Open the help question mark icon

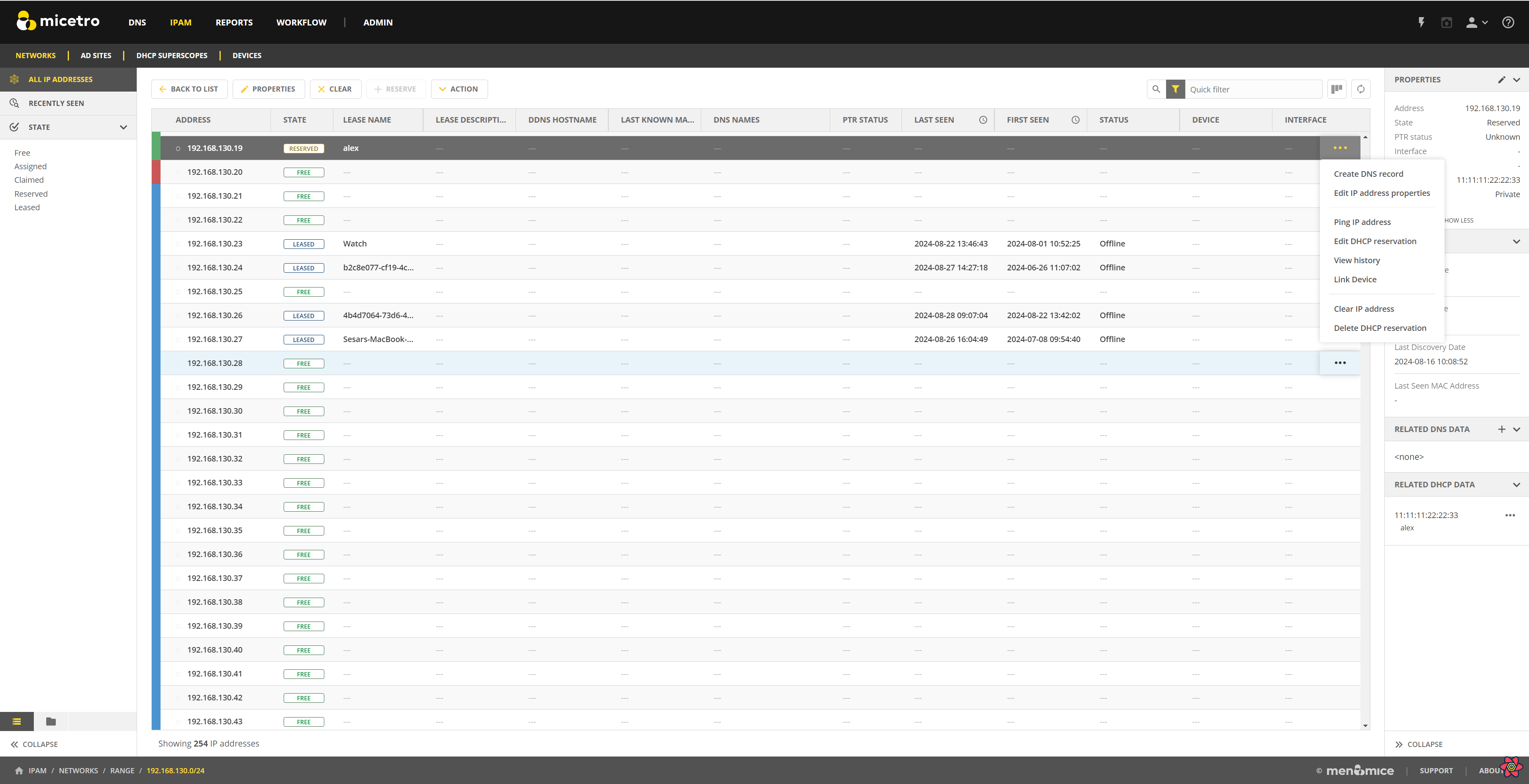click(x=1507, y=23)
